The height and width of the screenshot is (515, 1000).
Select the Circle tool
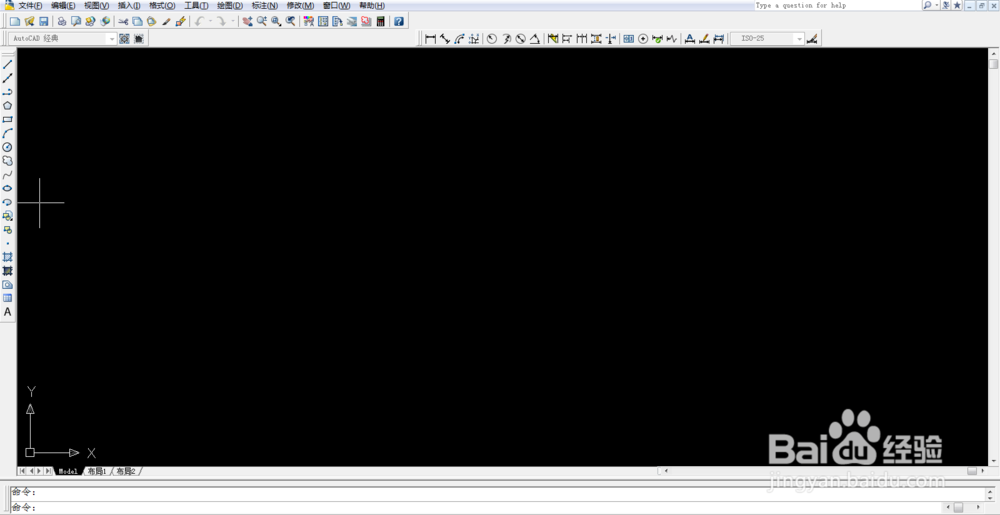pos(8,147)
